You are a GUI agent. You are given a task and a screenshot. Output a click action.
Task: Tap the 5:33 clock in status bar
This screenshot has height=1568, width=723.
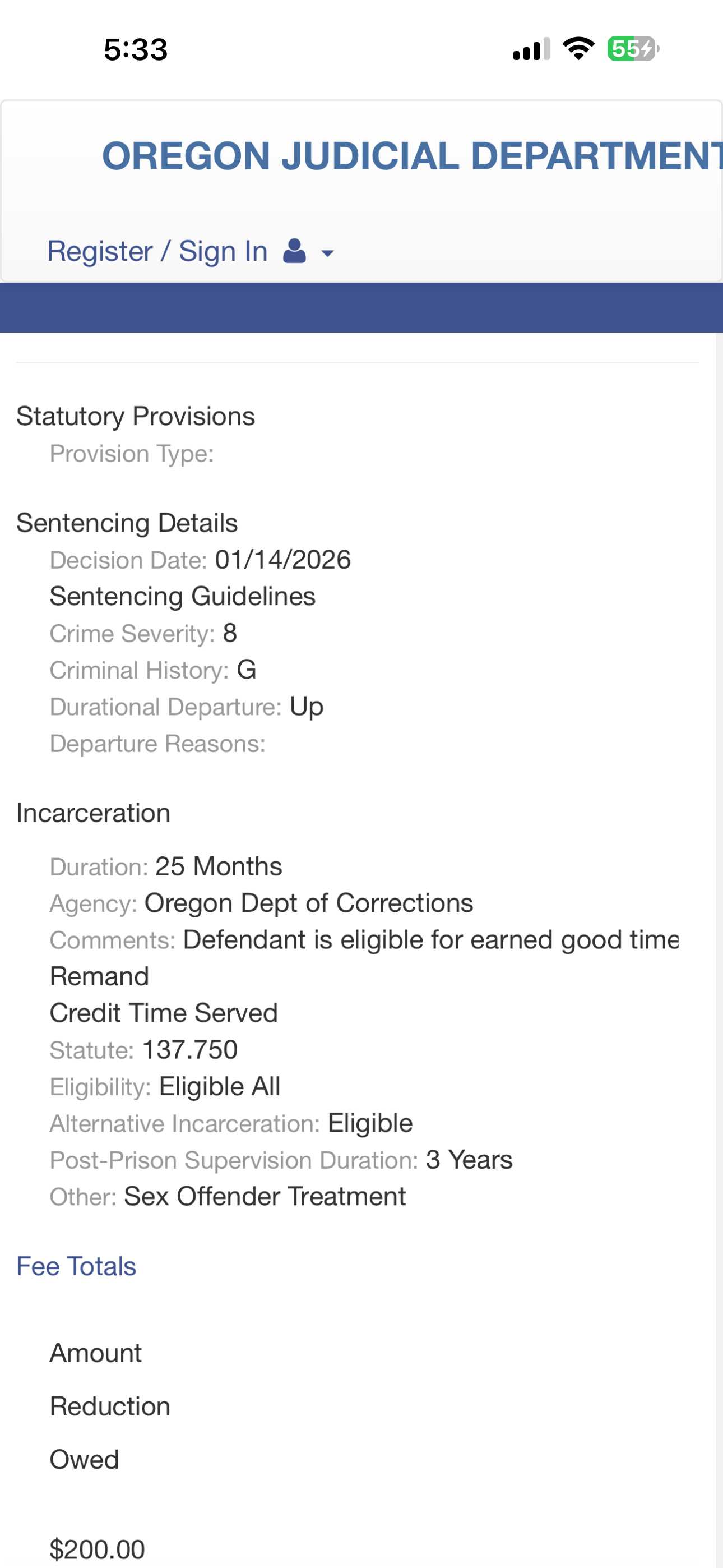click(x=135, y=49)
